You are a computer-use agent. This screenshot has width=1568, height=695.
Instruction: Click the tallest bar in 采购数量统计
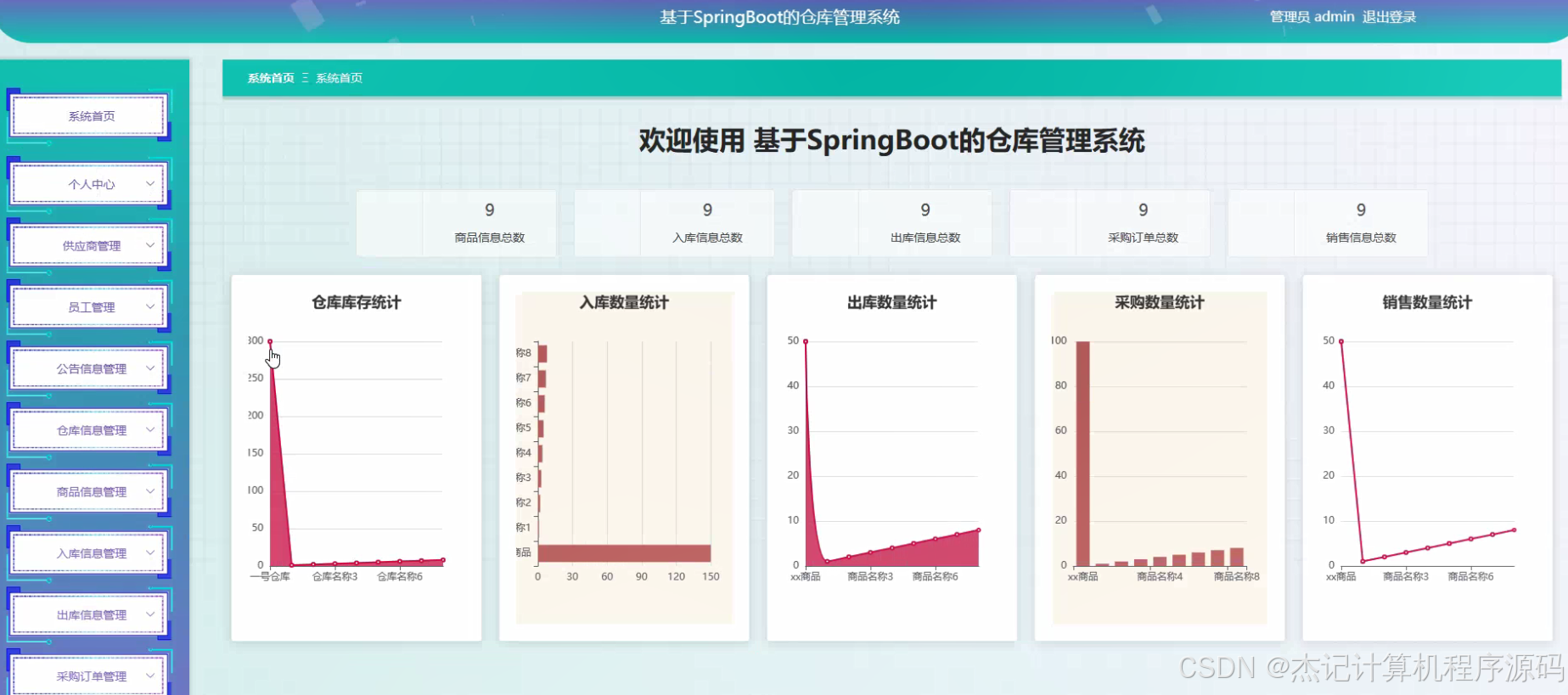pos(1082,453)
